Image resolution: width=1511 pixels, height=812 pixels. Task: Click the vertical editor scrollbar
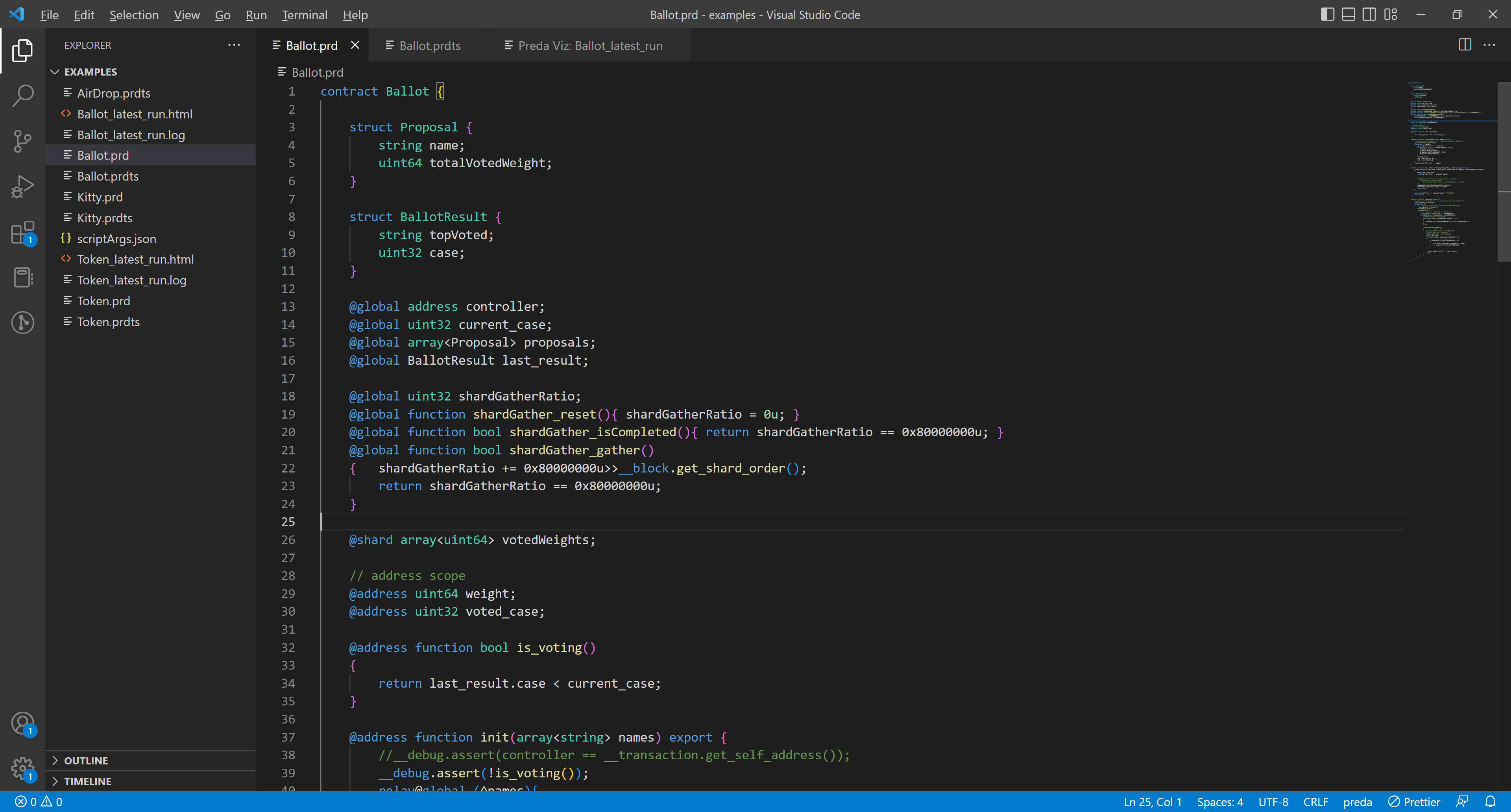(x=1504, y=171)
